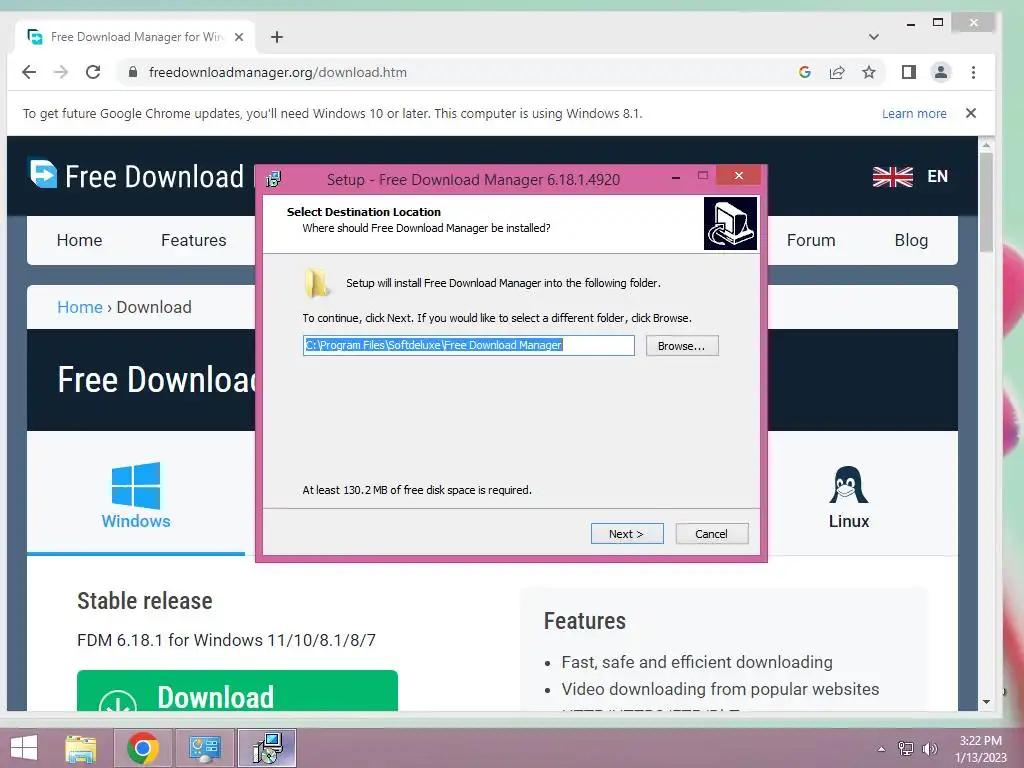The height and width of the screenshot is (768, 1024).
Task: Click 'At least 130.2 MB' disk space text
Action: [x=417, y=490]
